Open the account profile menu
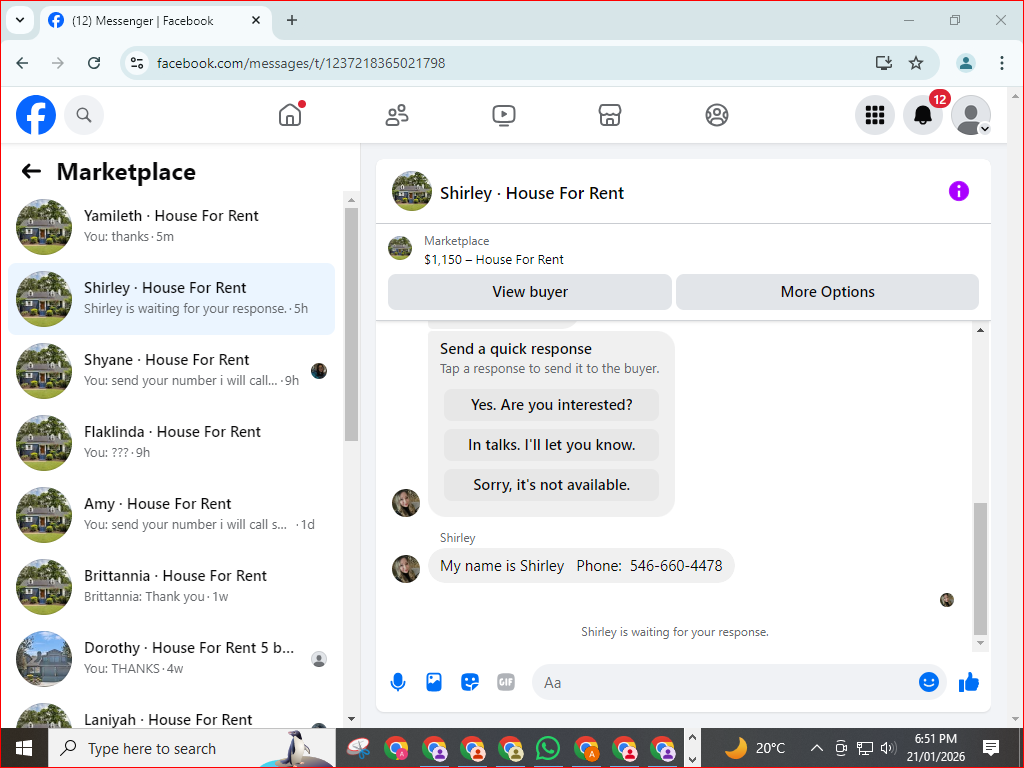Viewport: 1024px width, 768px height. (x=970, y=115)
